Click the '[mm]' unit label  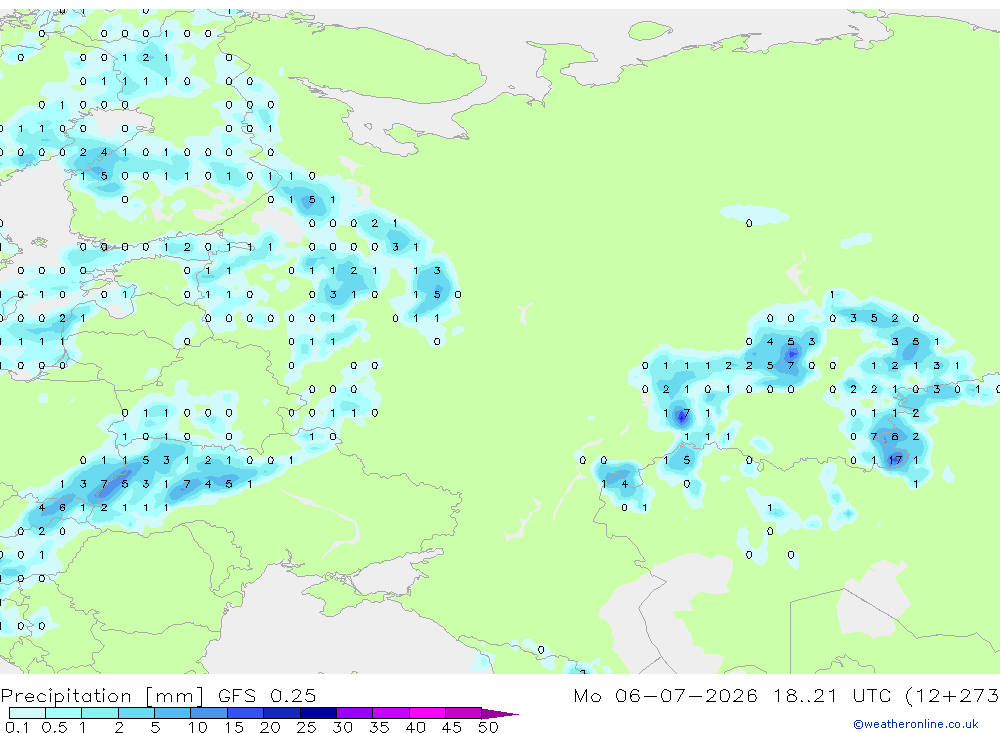175,696
